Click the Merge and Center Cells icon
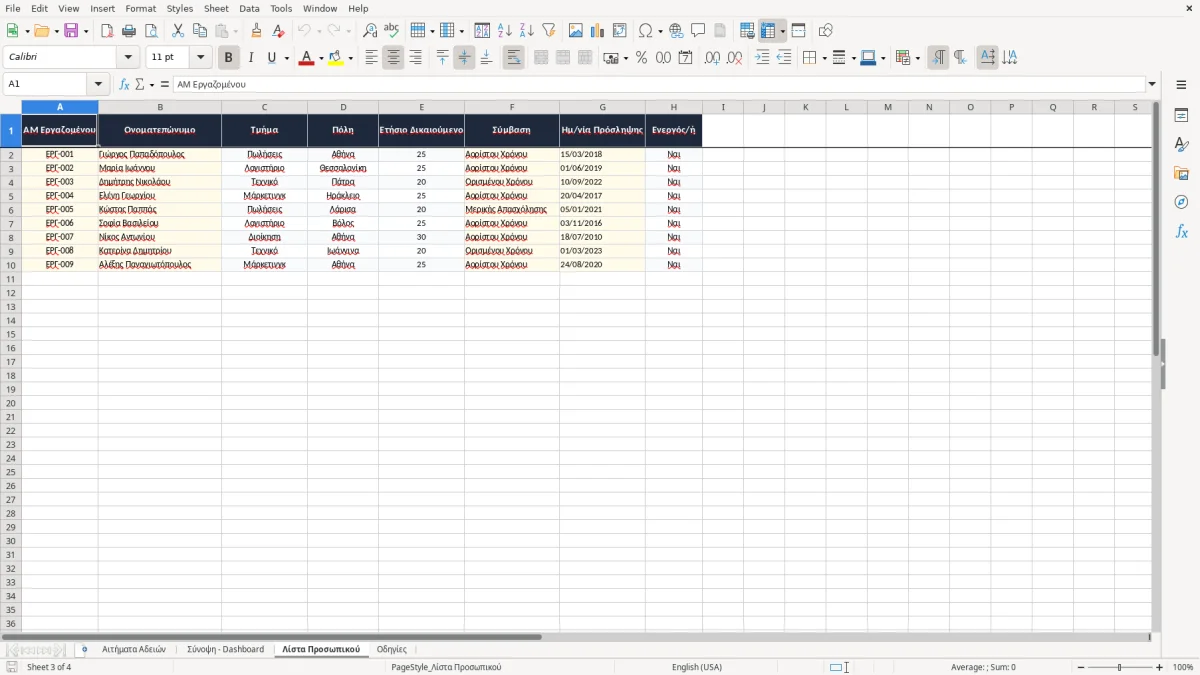The height and width of the screenshot is (675, 1200). tap(541, 58)
